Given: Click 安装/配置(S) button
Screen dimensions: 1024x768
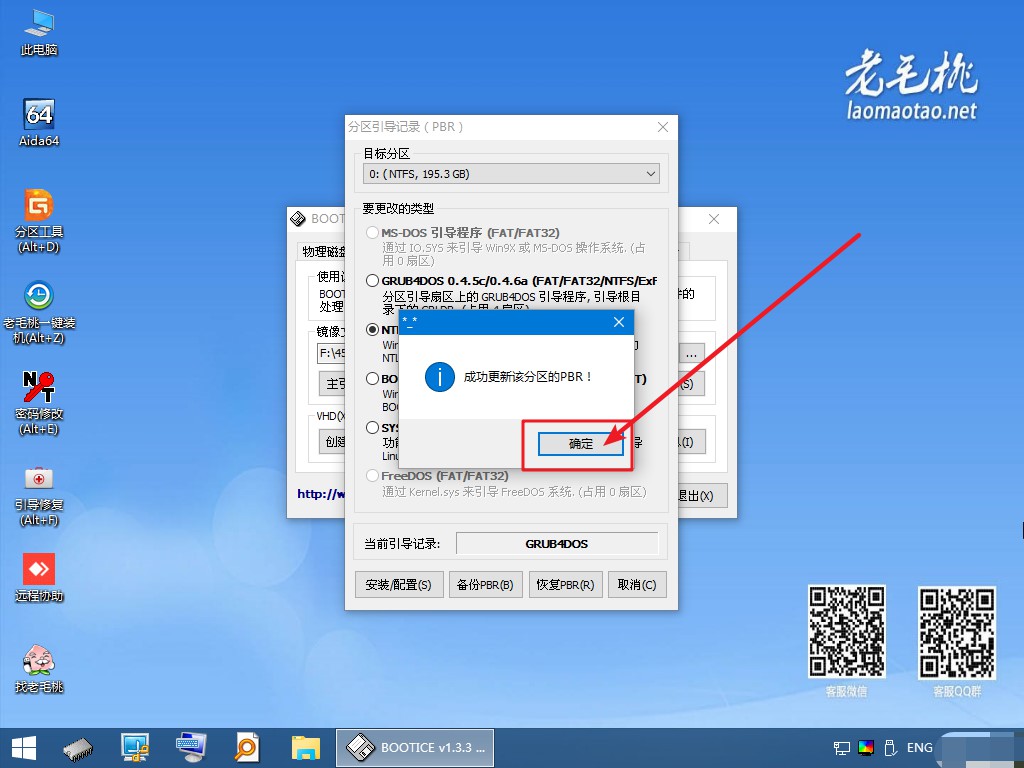Looking at the screenshot, I should 399,584.
